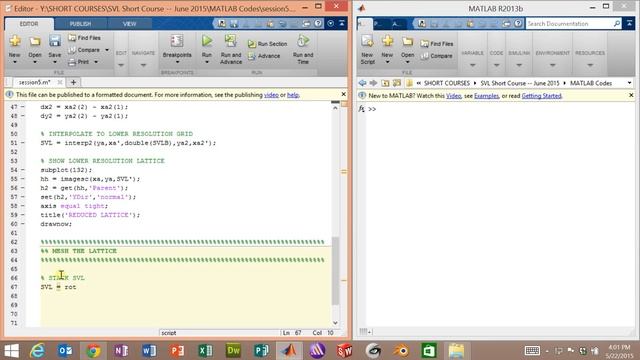Click the Advance button
The width and height of the screenshot is (640, 360).
[264, 56]
